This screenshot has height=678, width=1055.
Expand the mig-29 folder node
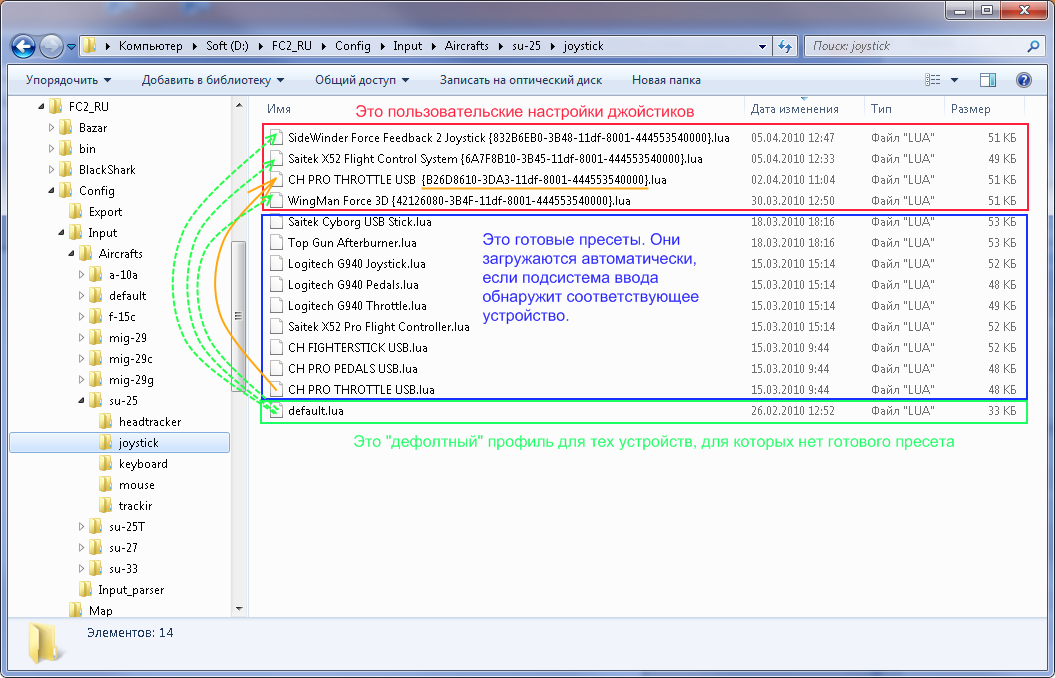81,338
